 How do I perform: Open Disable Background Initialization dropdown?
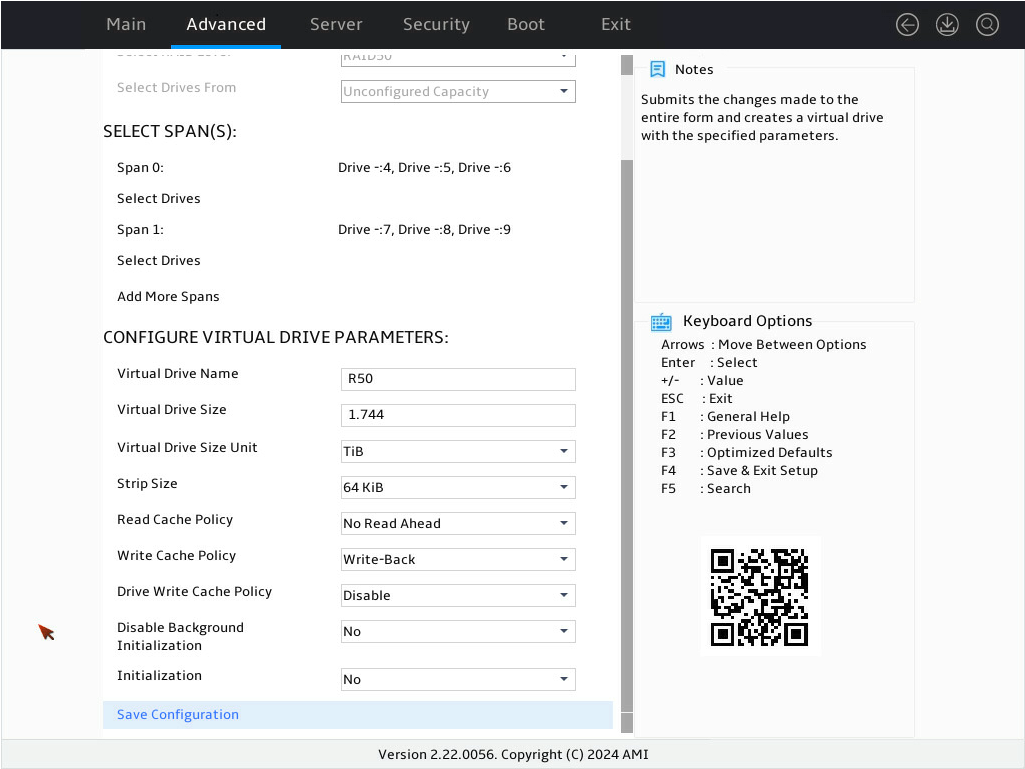click(x=458, y=631)
